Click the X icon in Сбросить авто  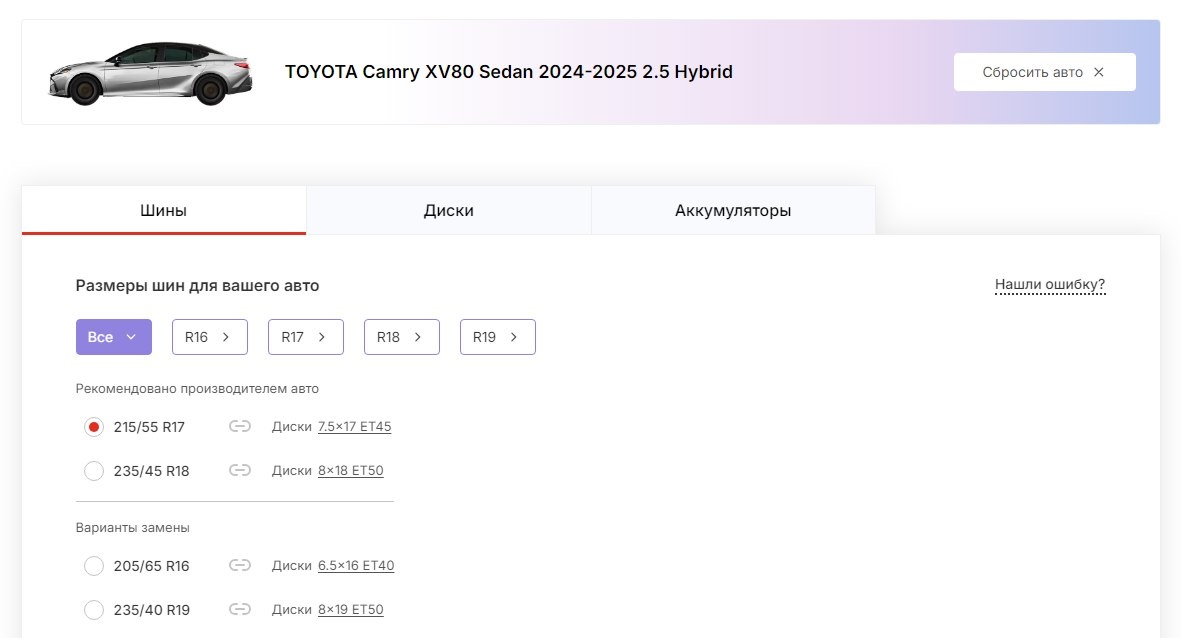coord(1099,72)
